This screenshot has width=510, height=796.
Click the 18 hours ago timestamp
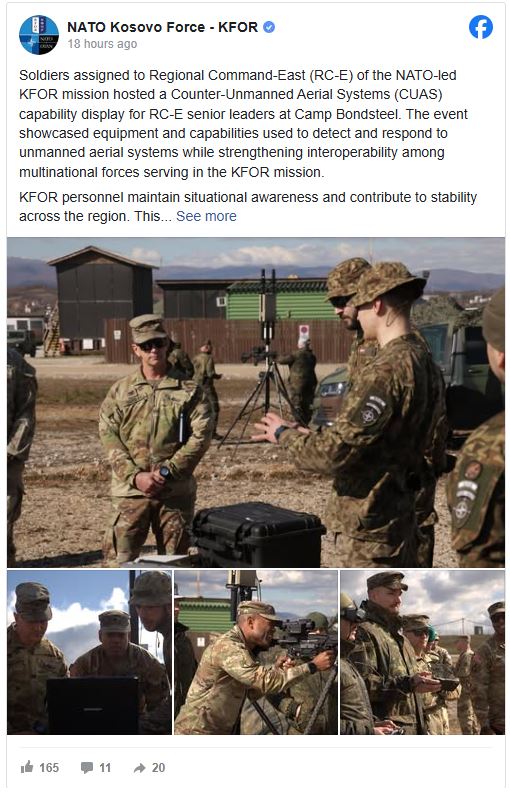(102, 44)
